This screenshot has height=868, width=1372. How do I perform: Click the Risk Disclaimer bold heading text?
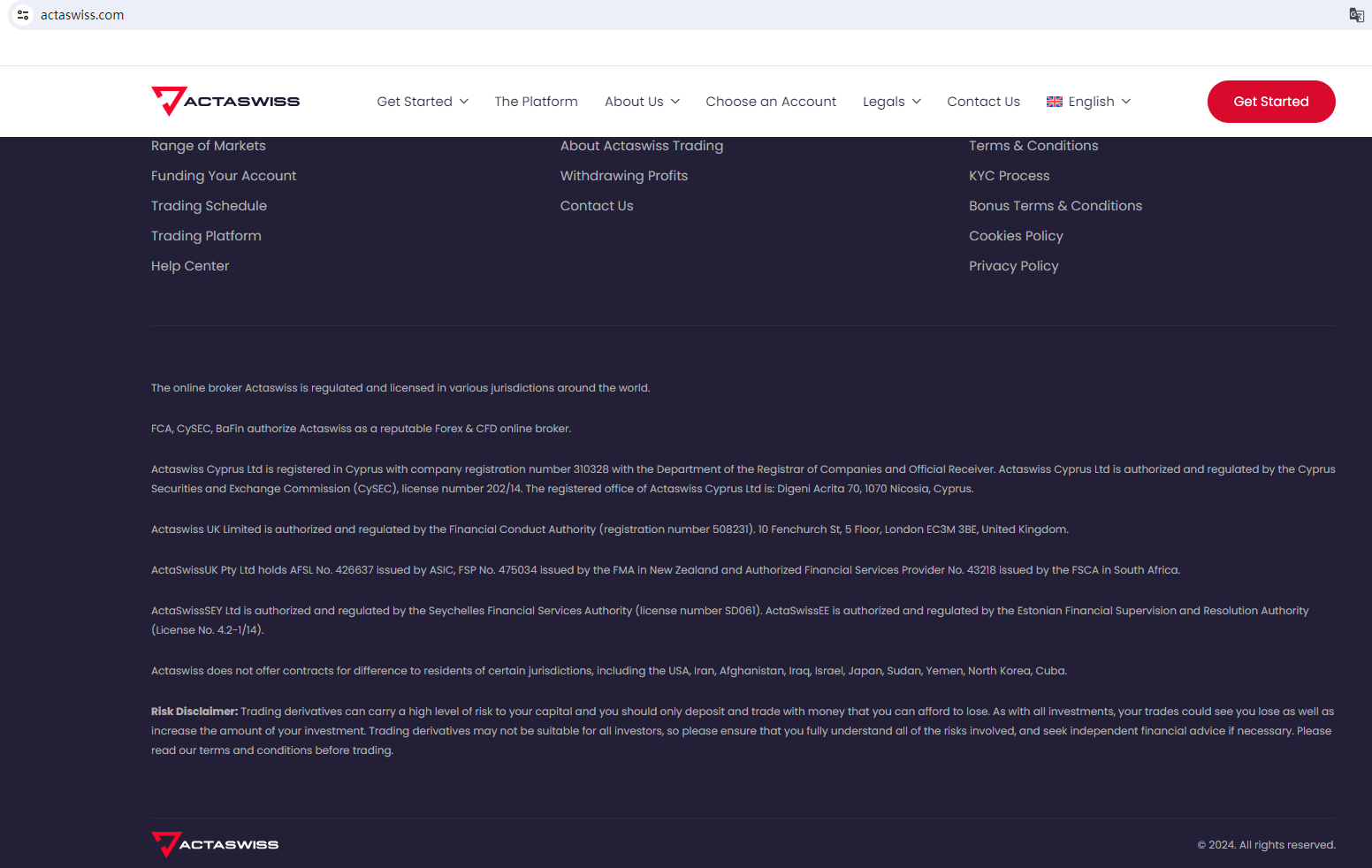point(194,712)
